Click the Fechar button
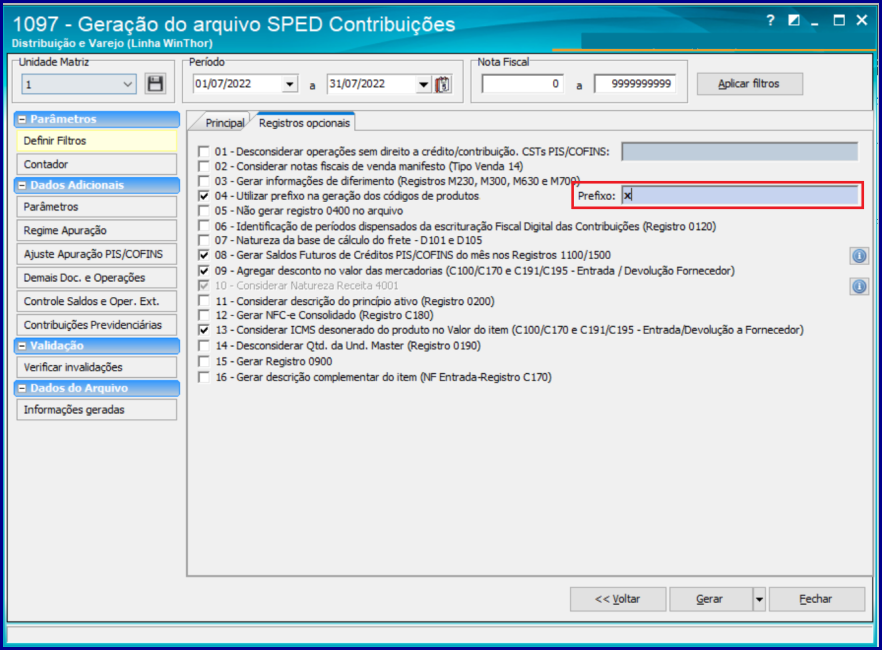The width and height of the screenshot is (882, 650). click(x=816, y=599)
